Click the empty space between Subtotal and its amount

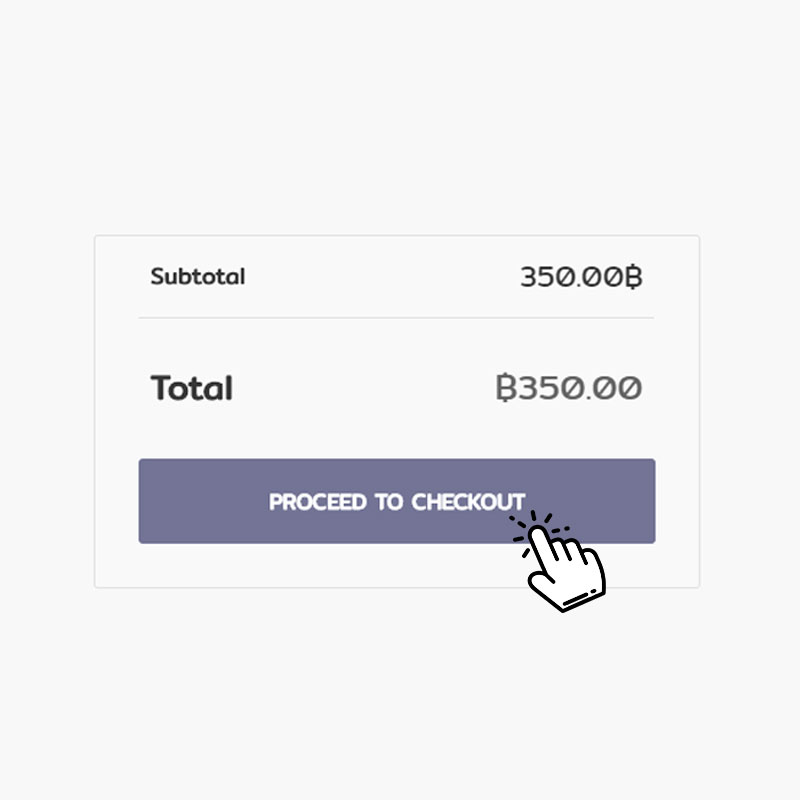click(380, 277)
